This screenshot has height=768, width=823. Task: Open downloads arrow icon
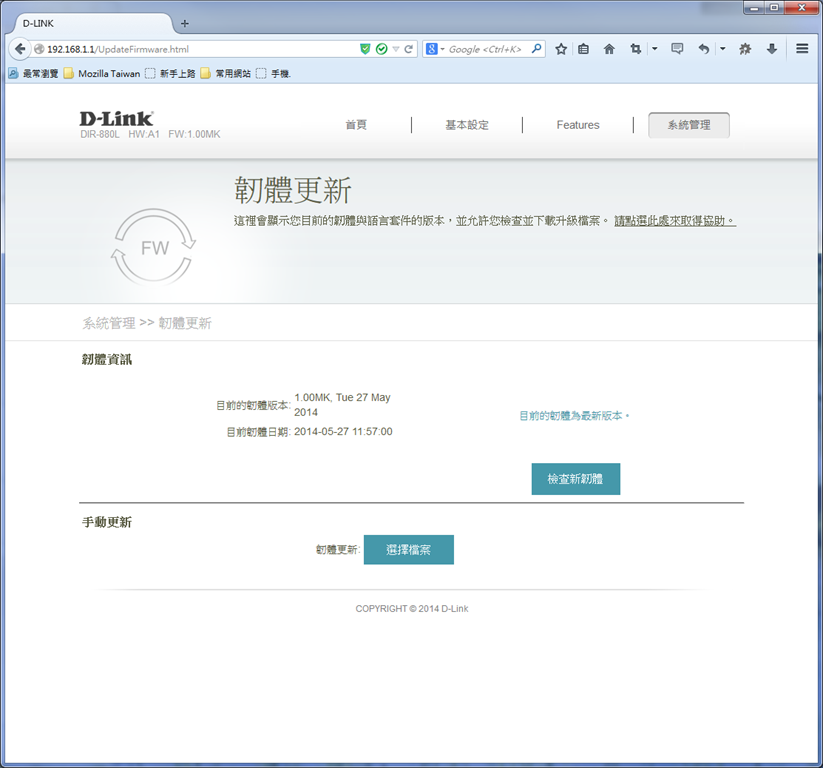772,49
